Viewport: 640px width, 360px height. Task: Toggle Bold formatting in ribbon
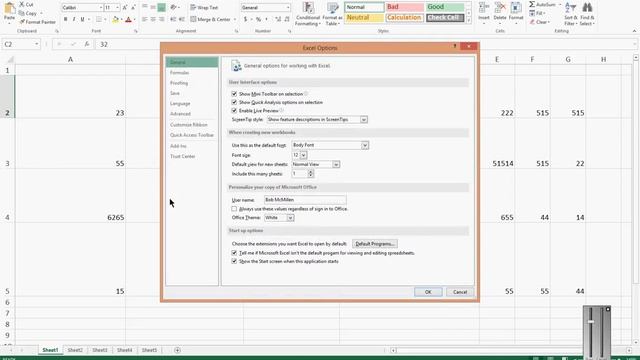(65, 19)
